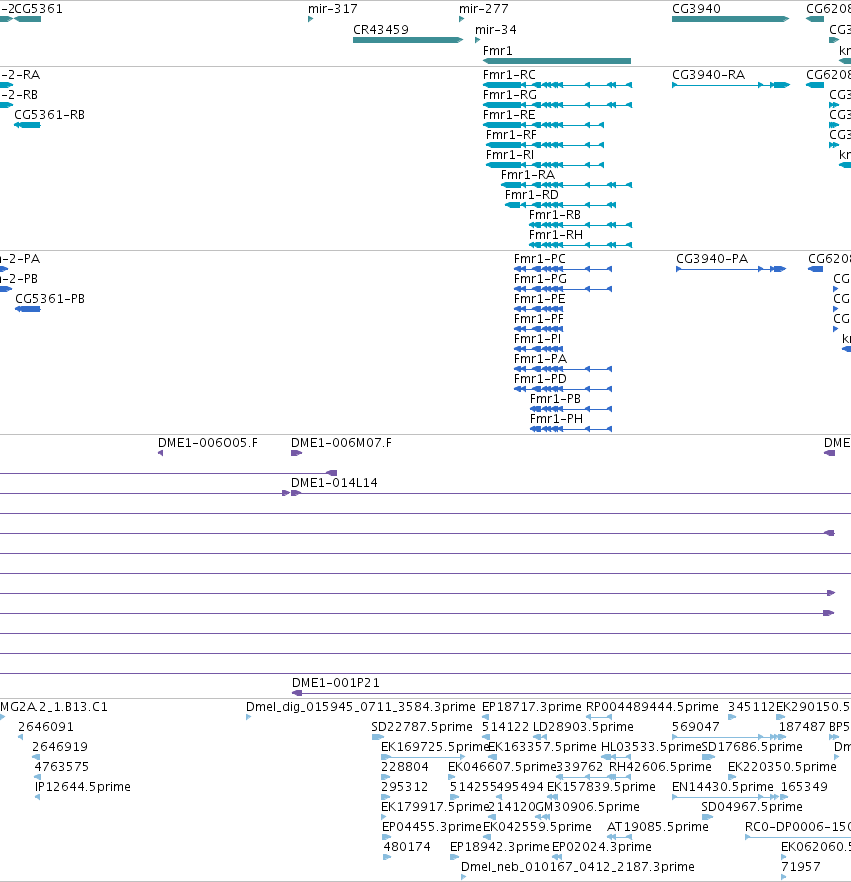The width and height of the screenshot is (851, 882).
Task: Open the EK179917.5prime EST label
Action: coord(434,807)
